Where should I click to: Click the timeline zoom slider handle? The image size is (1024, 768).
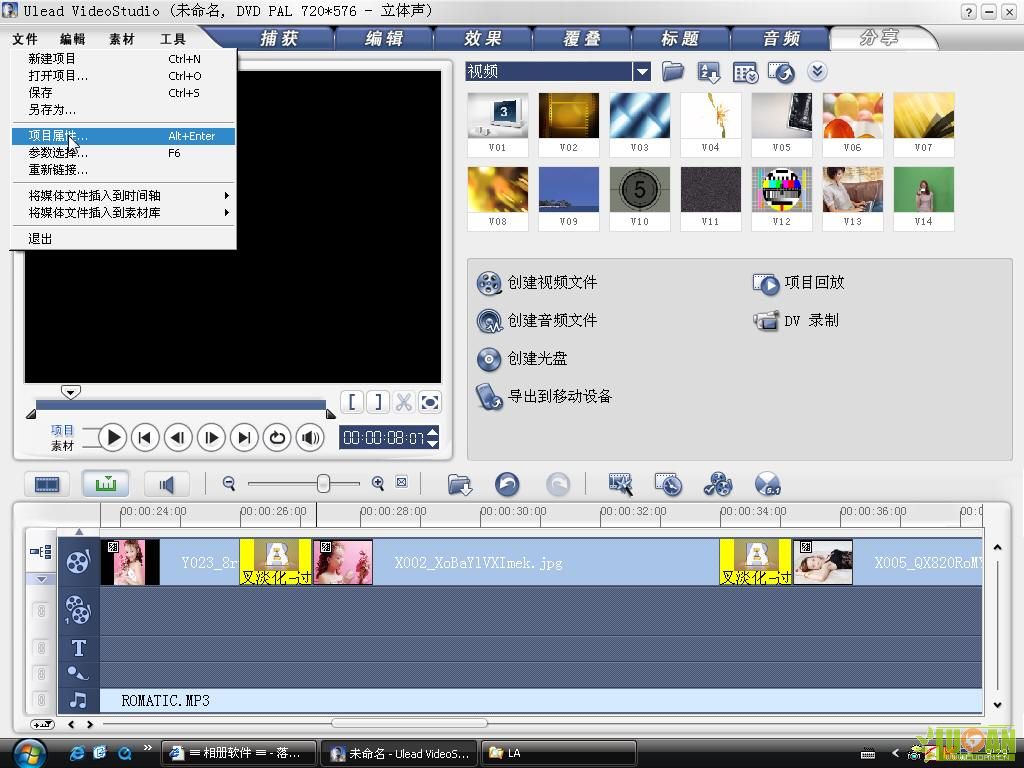(323, 483)
